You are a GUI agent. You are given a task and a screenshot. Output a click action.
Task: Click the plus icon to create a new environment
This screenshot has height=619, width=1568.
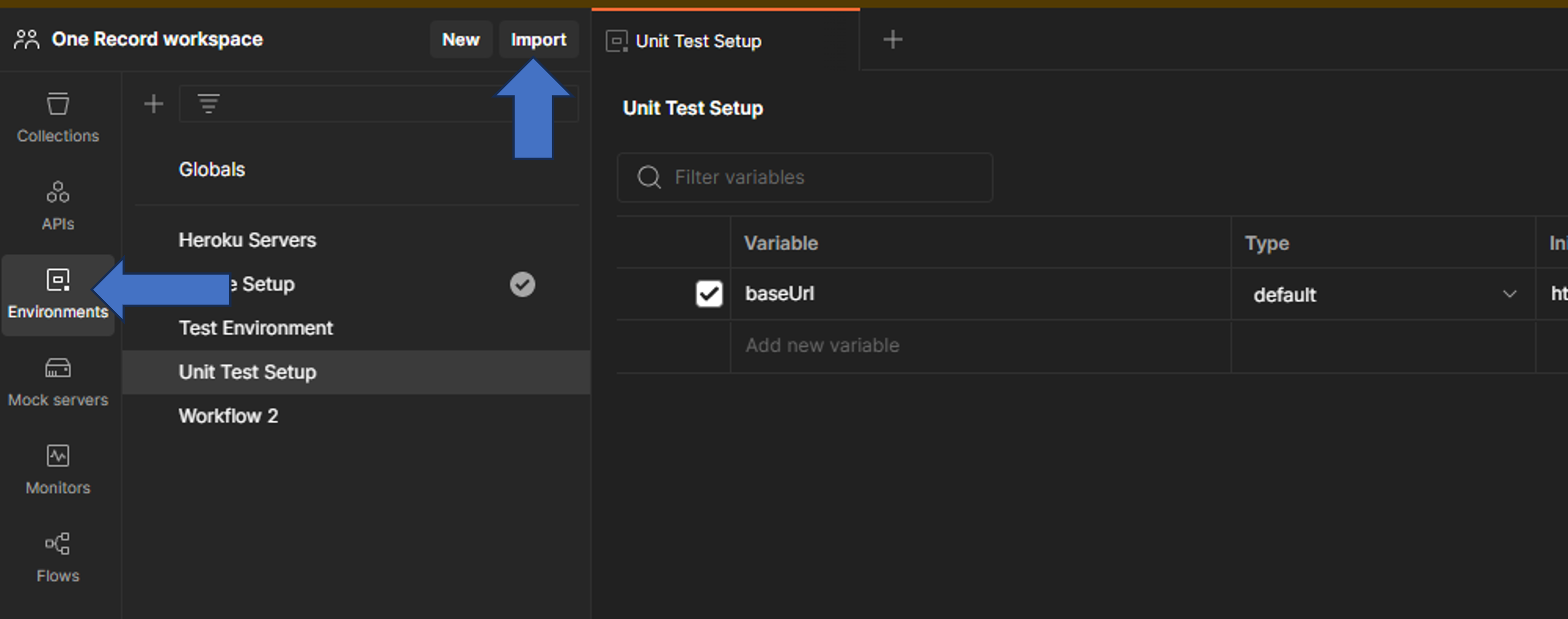coord(153,104)
